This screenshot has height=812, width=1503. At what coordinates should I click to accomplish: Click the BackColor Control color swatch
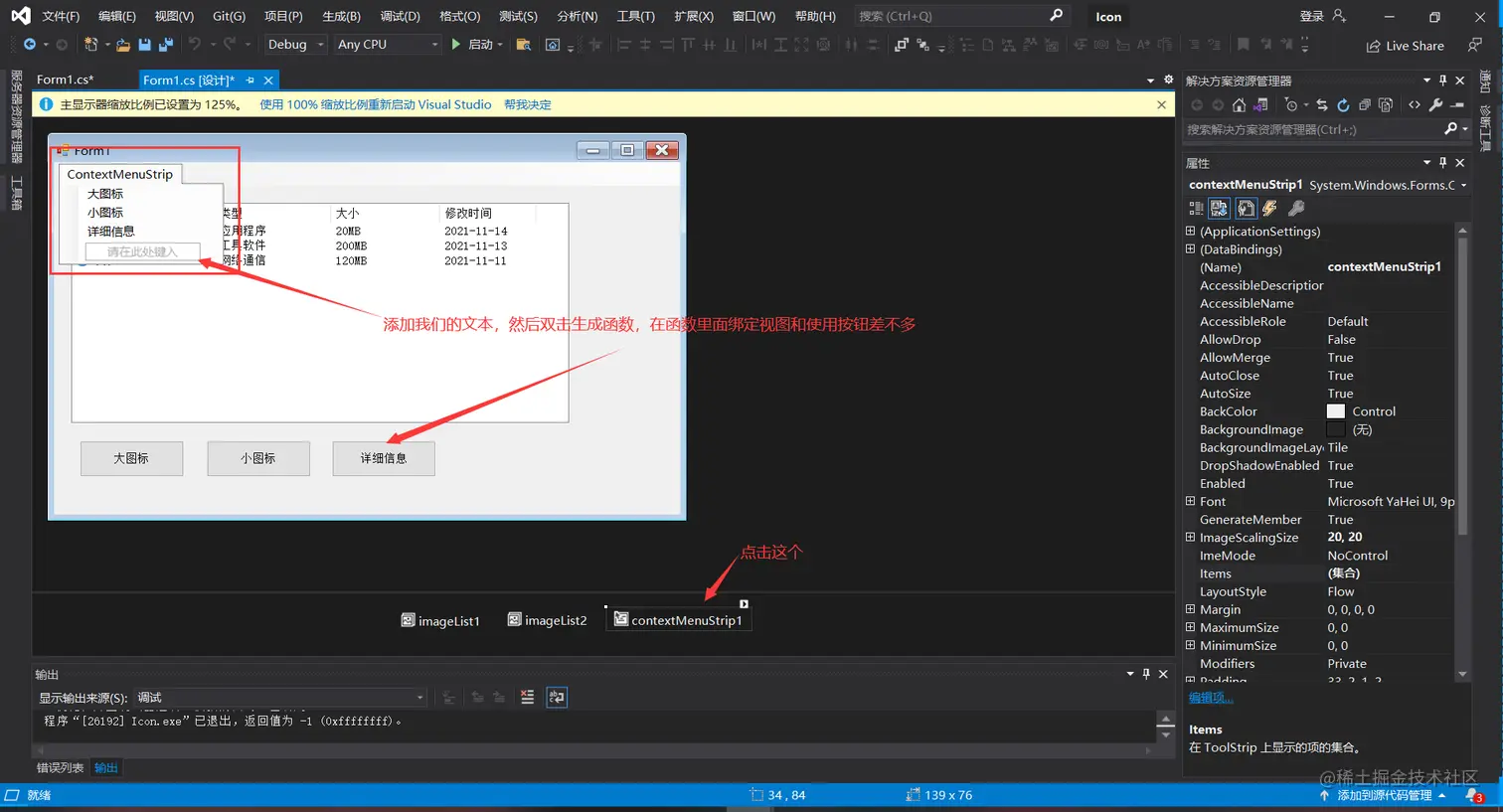[x=1336, y=411]
